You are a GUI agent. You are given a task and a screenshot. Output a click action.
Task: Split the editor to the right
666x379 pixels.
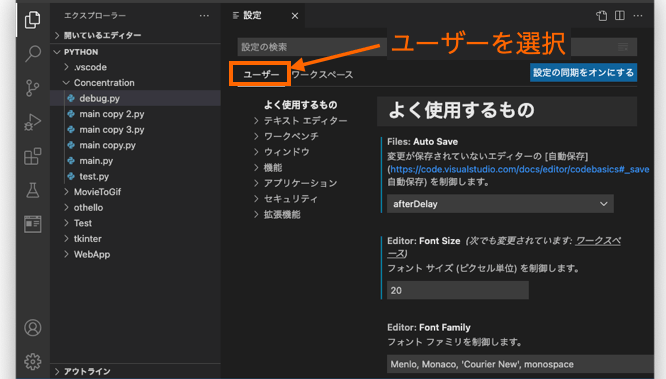tap(620, 16)
